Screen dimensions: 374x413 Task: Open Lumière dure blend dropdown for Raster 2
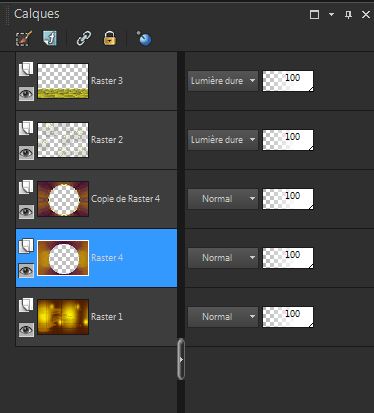pyautogui.click(x=223, y=140)
